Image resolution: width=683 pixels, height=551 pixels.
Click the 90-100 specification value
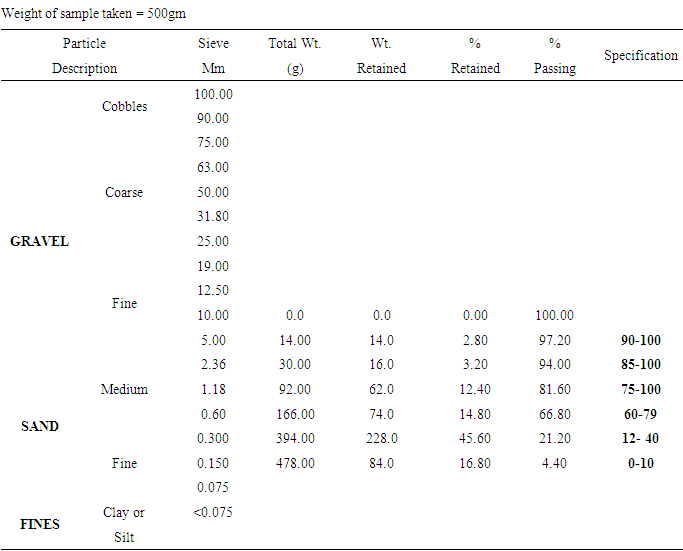coord(640,341)
